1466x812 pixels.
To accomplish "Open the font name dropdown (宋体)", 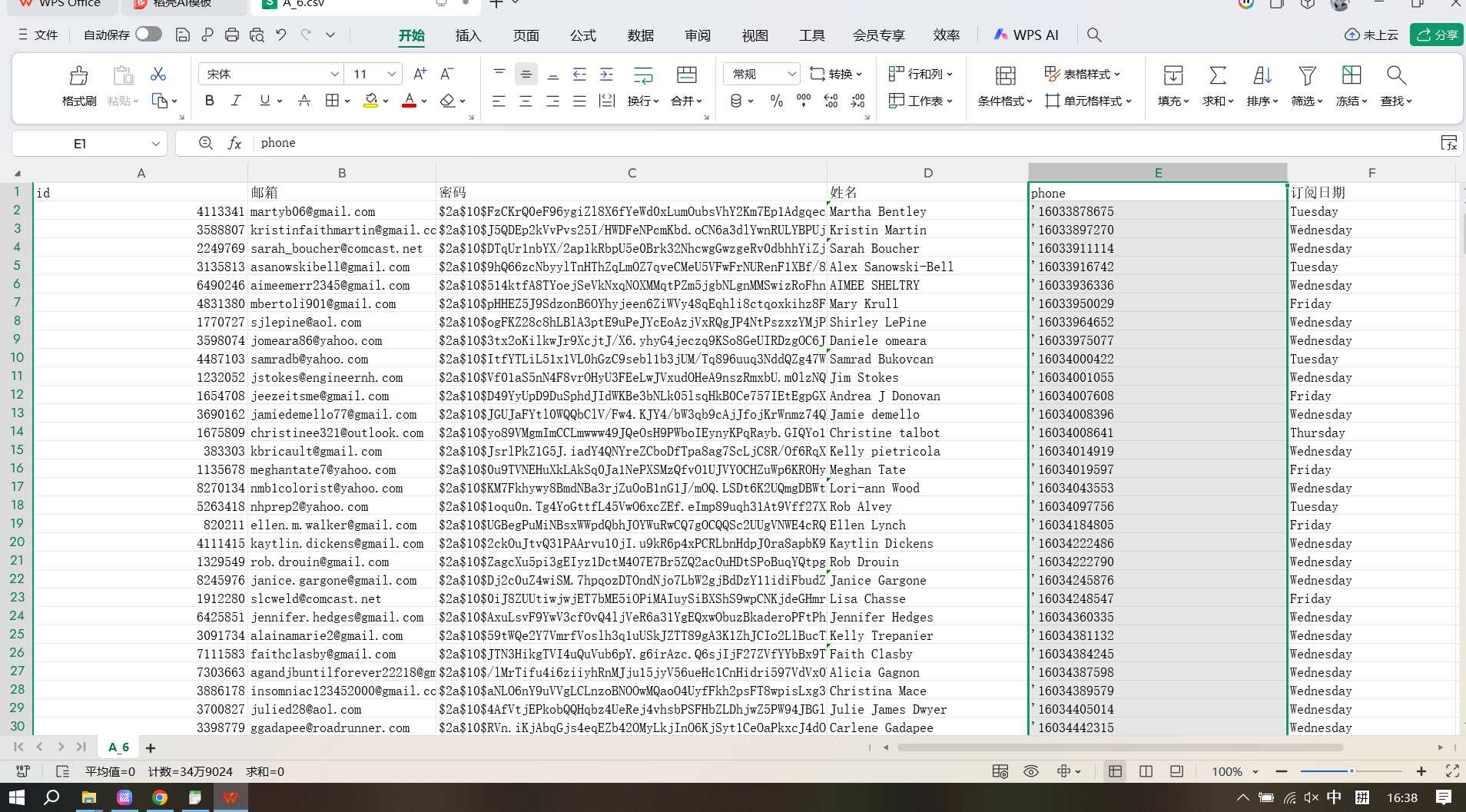I will [334, 74].
